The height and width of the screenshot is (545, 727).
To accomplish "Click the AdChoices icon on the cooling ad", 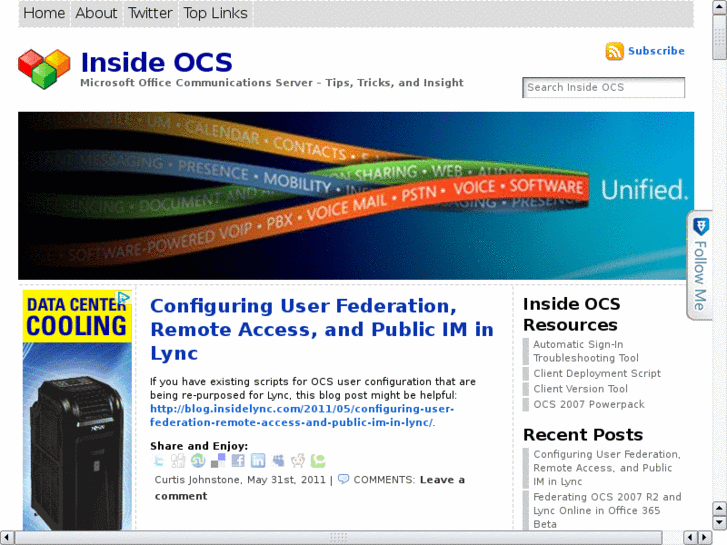I will (124, 297).
